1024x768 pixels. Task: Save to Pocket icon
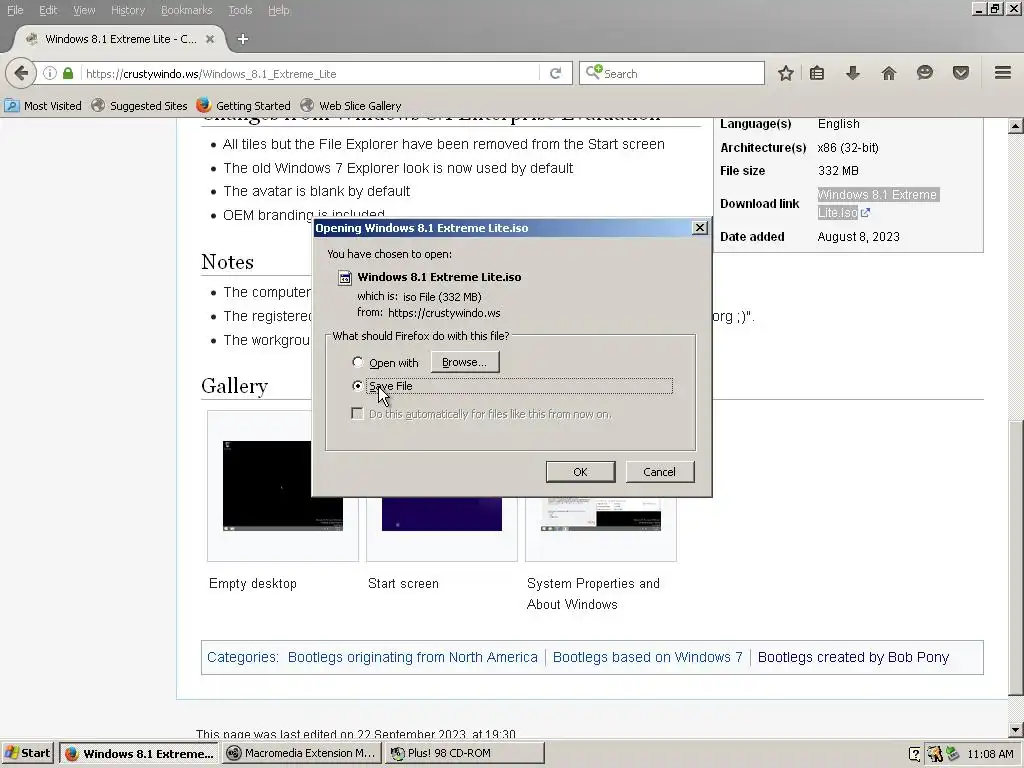[x=961, y=73]
